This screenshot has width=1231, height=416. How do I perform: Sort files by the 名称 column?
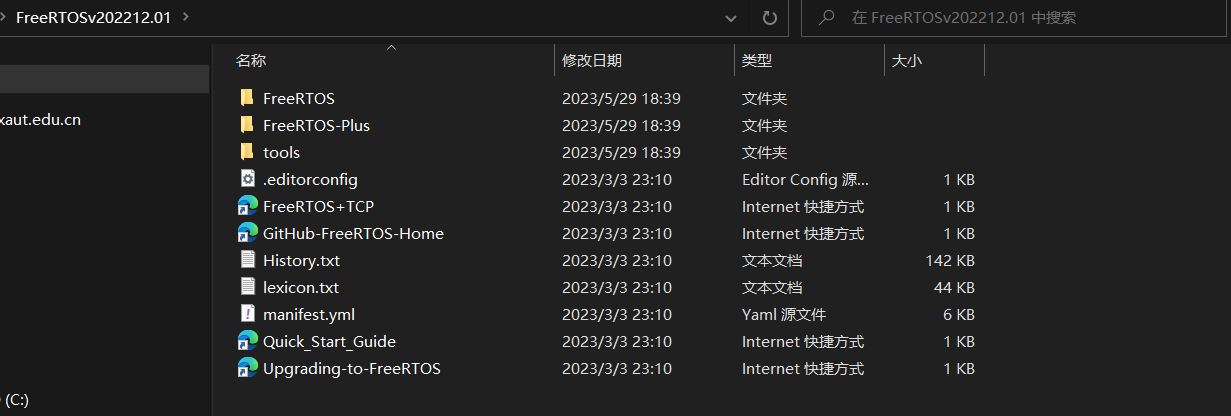[x=251, y=61]
